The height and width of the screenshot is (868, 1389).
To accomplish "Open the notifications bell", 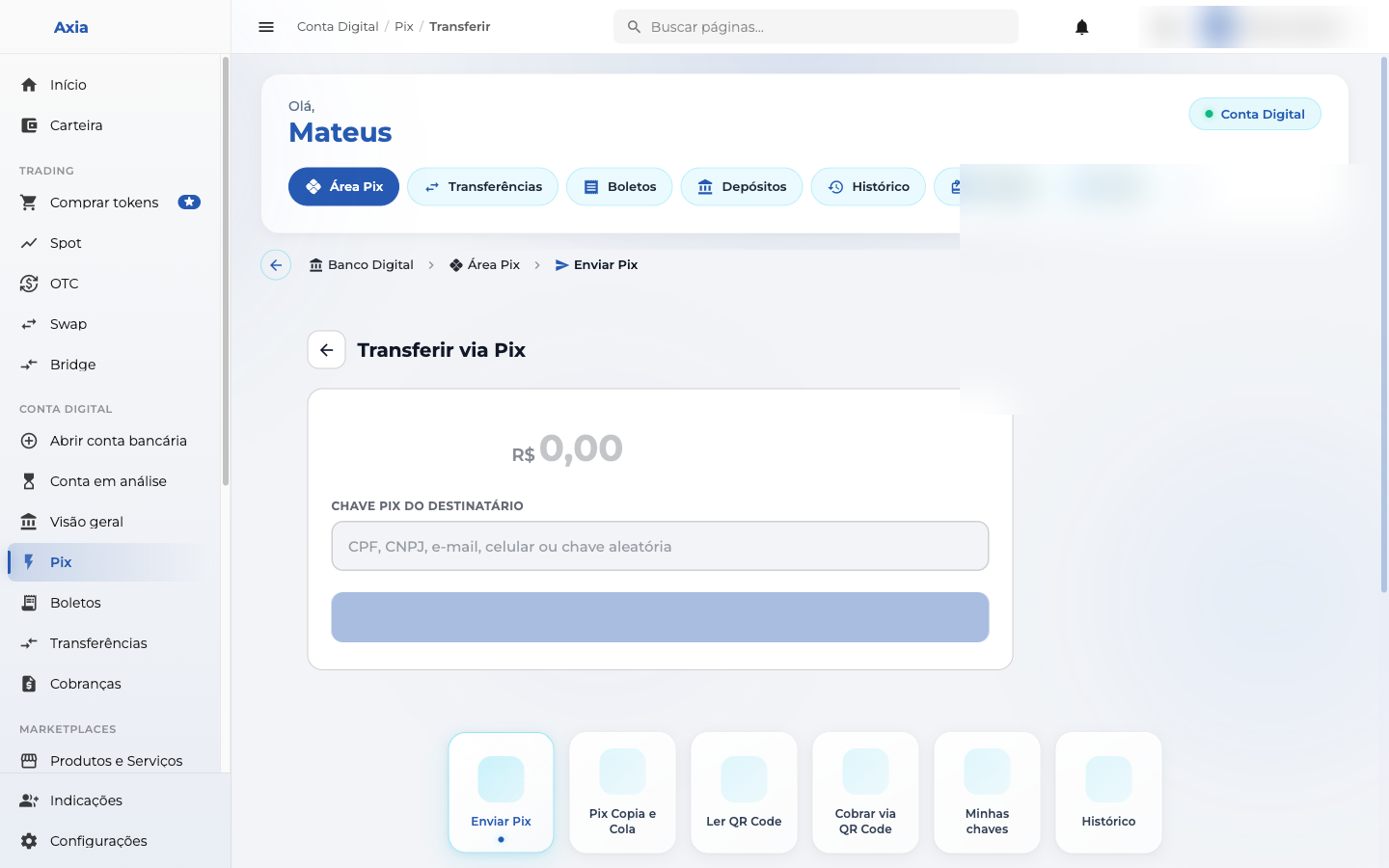I will click(x=1082, y=27).
